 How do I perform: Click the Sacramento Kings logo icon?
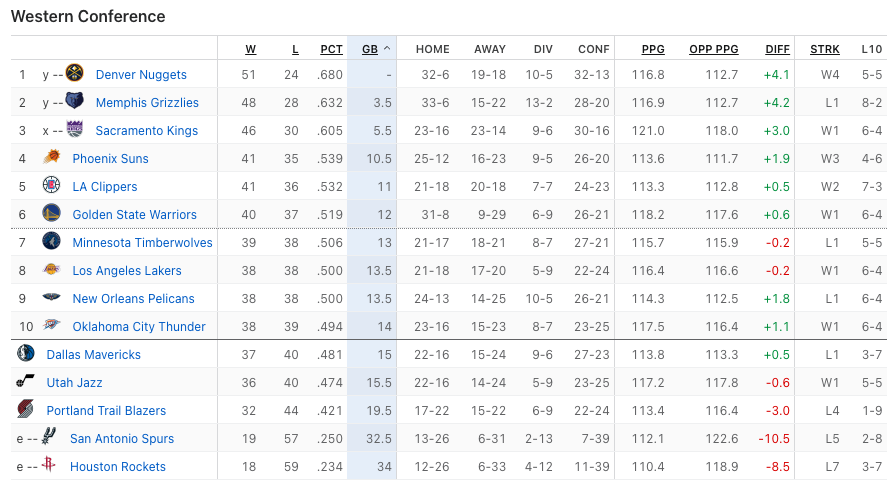(x=76, y=130)
